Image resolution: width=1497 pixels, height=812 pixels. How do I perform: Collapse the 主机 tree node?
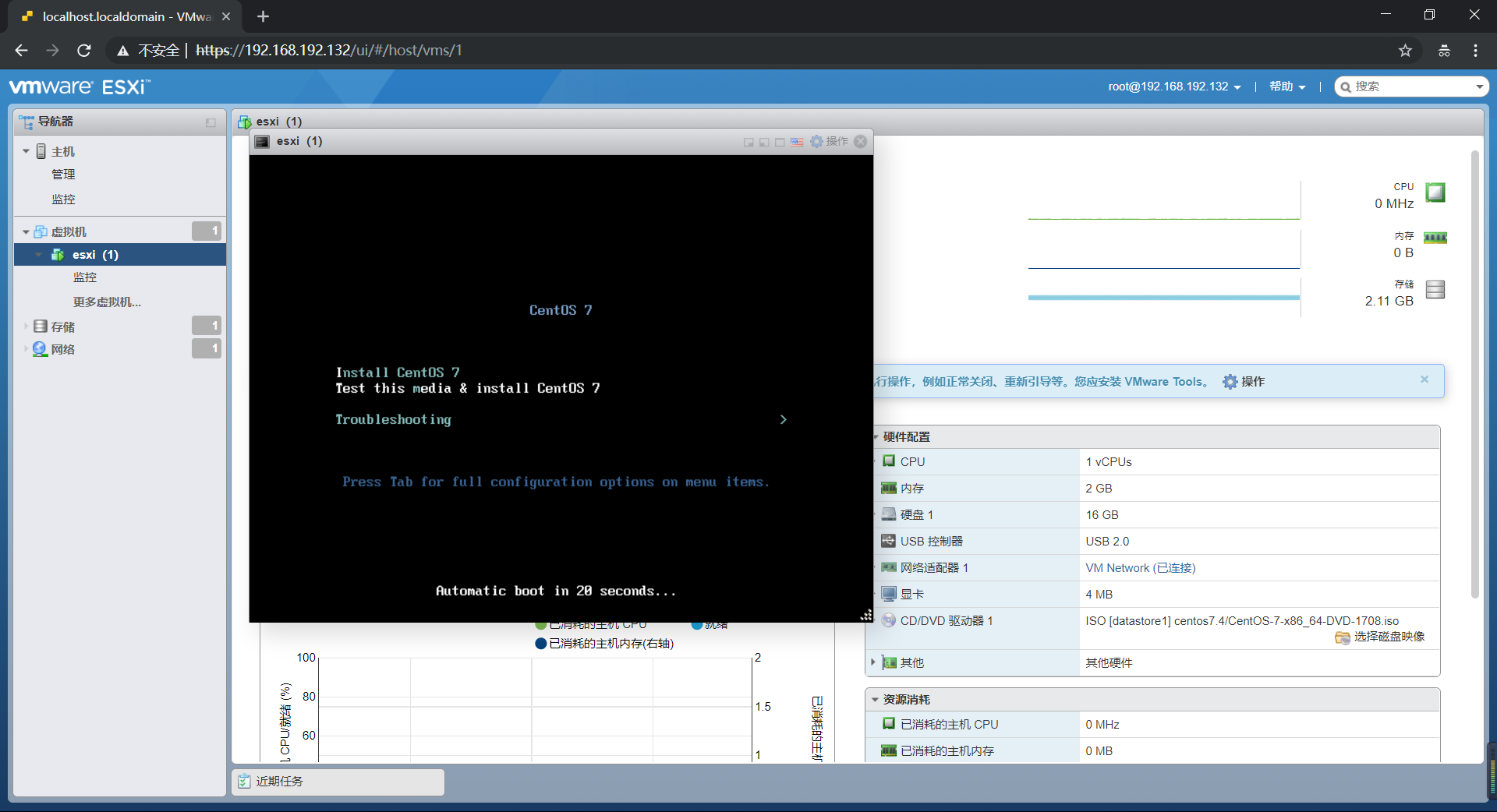[26, 151]
